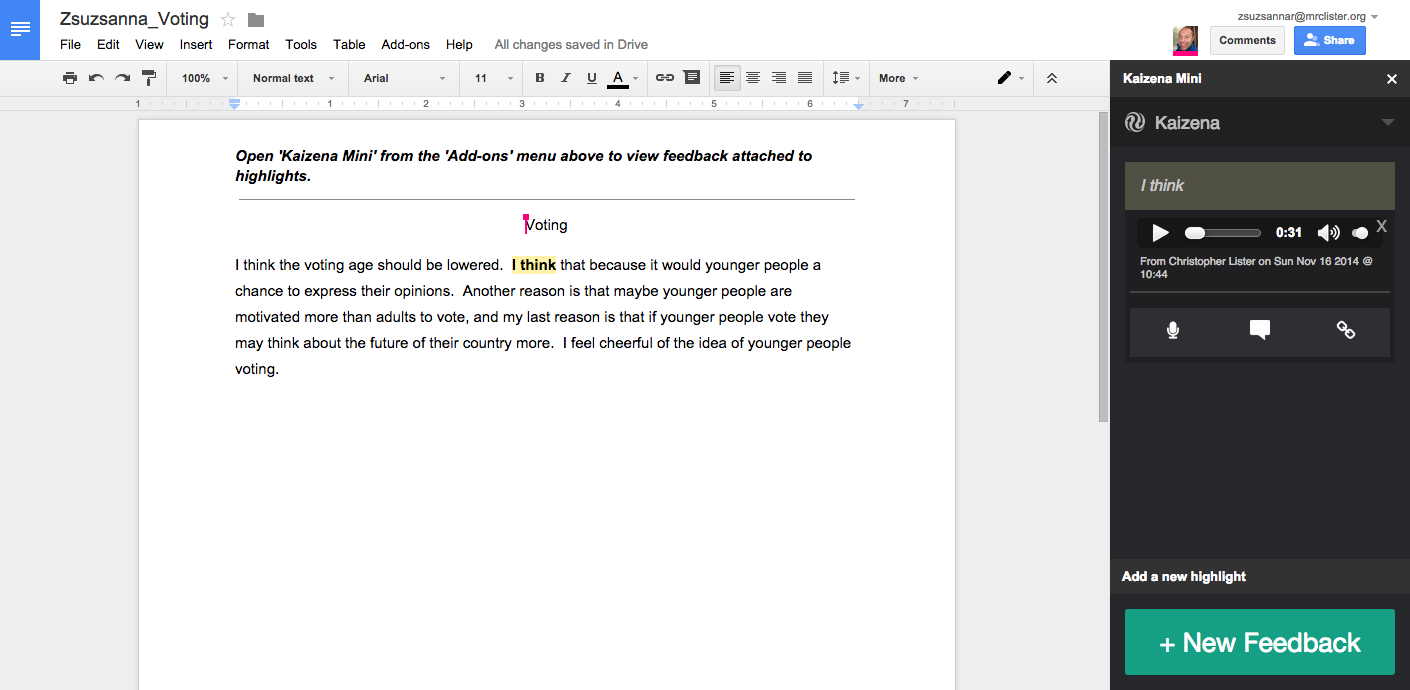Open the account email dropdown
This screenshot has width=1410, height=690.
(1308, 16)
